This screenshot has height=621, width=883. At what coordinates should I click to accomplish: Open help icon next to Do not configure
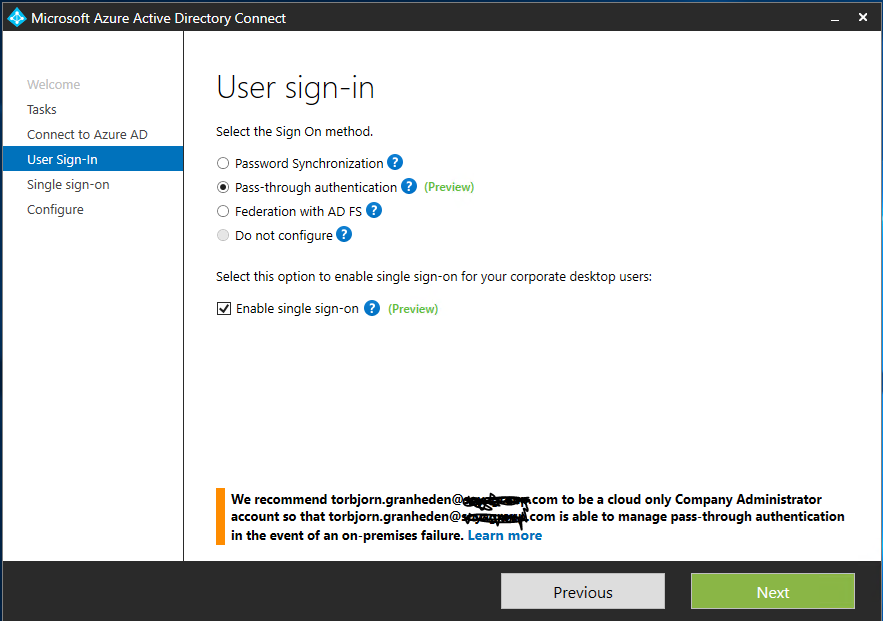(x=344, y=234)
